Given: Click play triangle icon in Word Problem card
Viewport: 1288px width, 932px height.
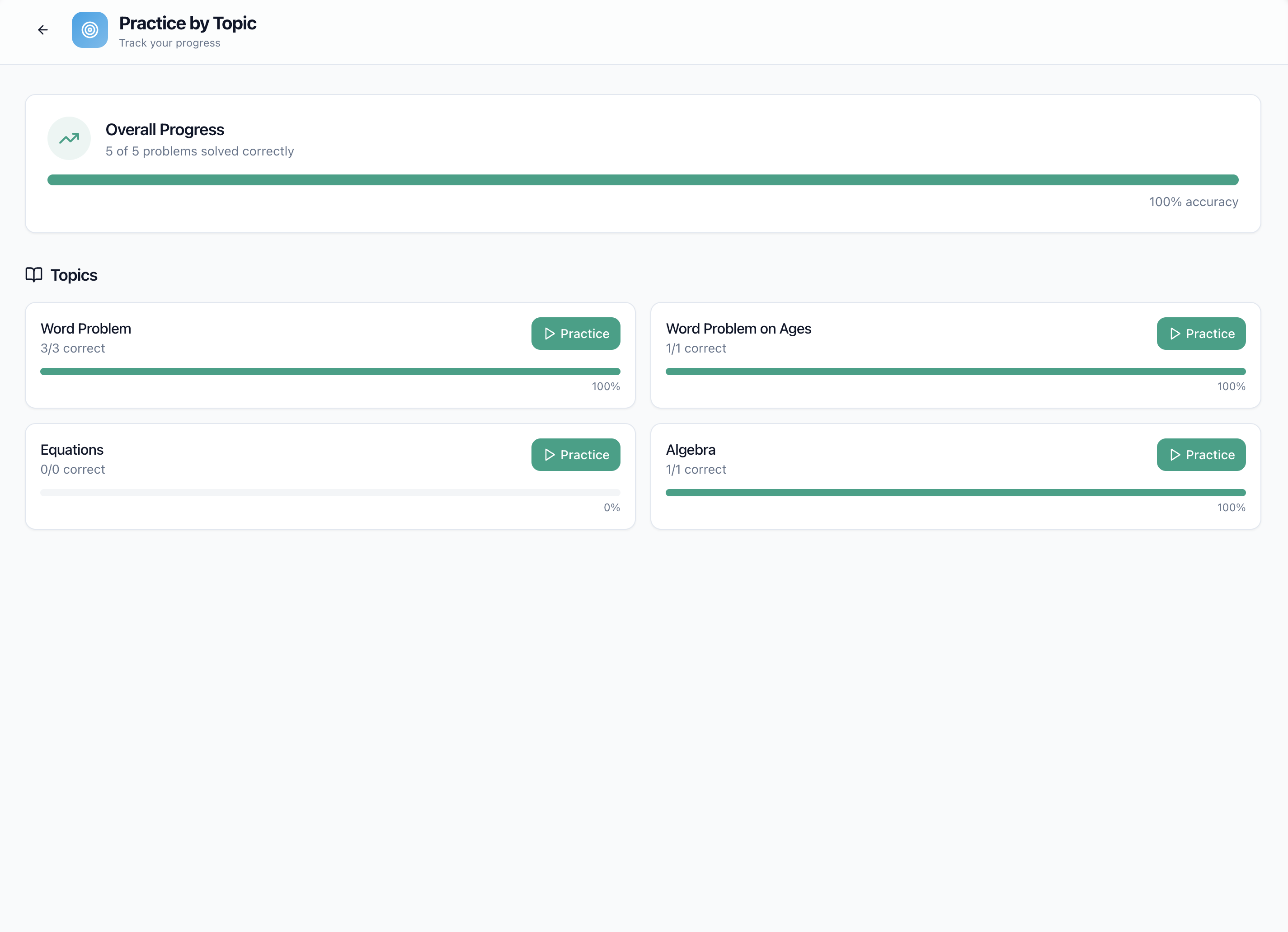Looking at the screenshot, I should (549, 334).
